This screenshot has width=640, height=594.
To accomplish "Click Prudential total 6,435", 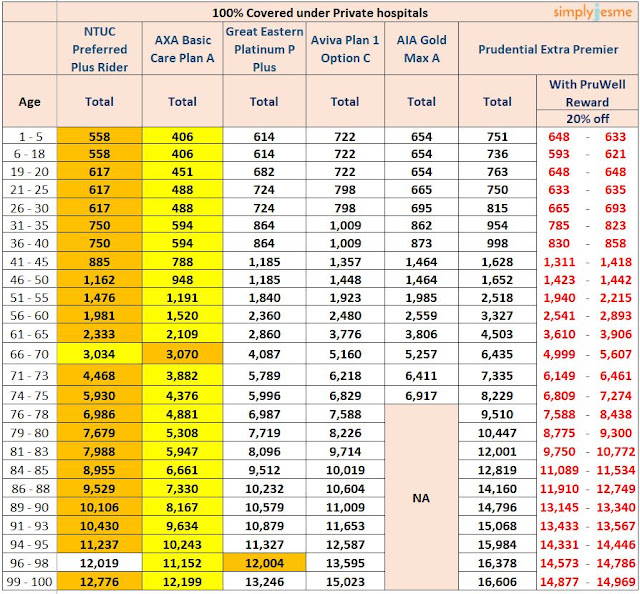I will pos(497,354).
